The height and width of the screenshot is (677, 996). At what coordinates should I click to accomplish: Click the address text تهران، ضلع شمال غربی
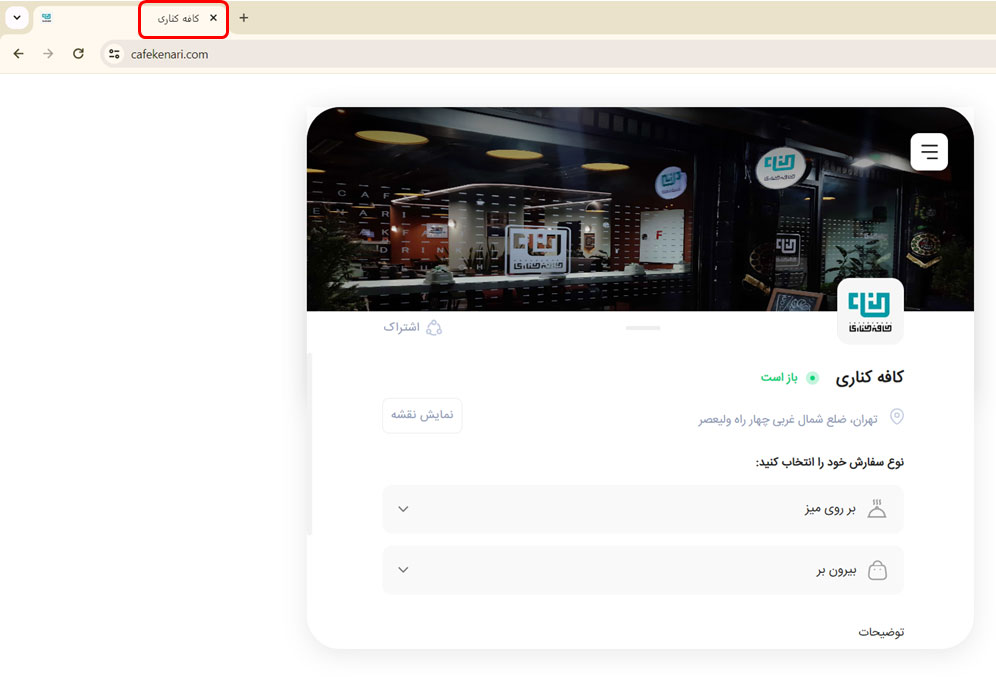[788, 419]
